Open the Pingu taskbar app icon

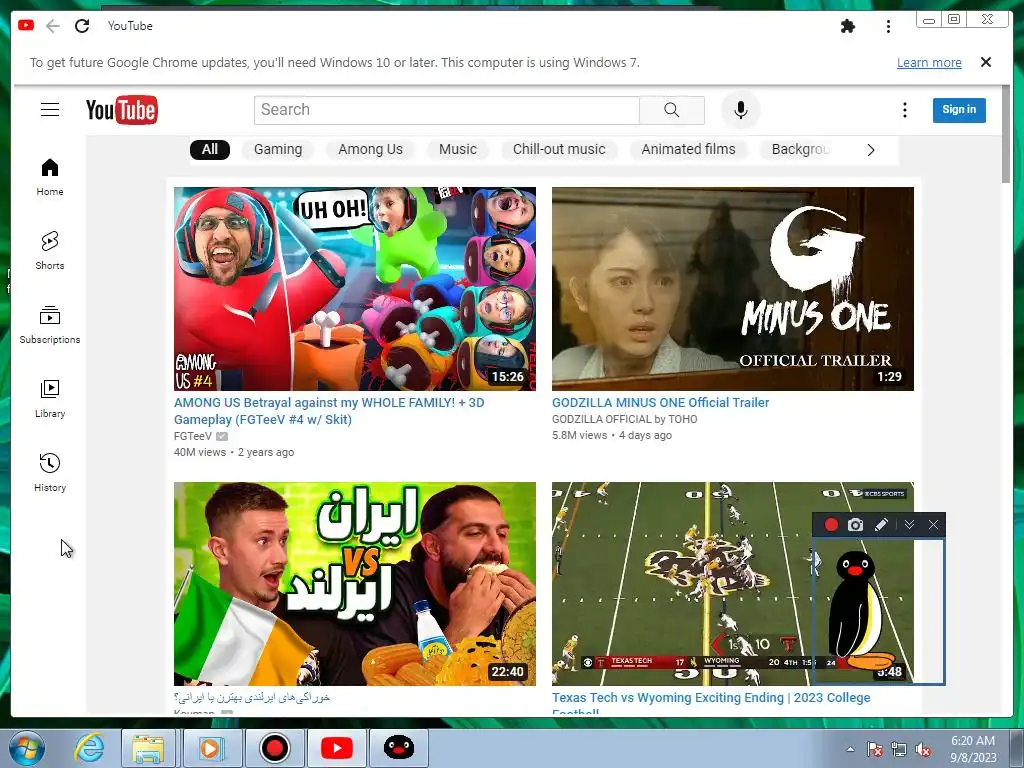point(399,748)
